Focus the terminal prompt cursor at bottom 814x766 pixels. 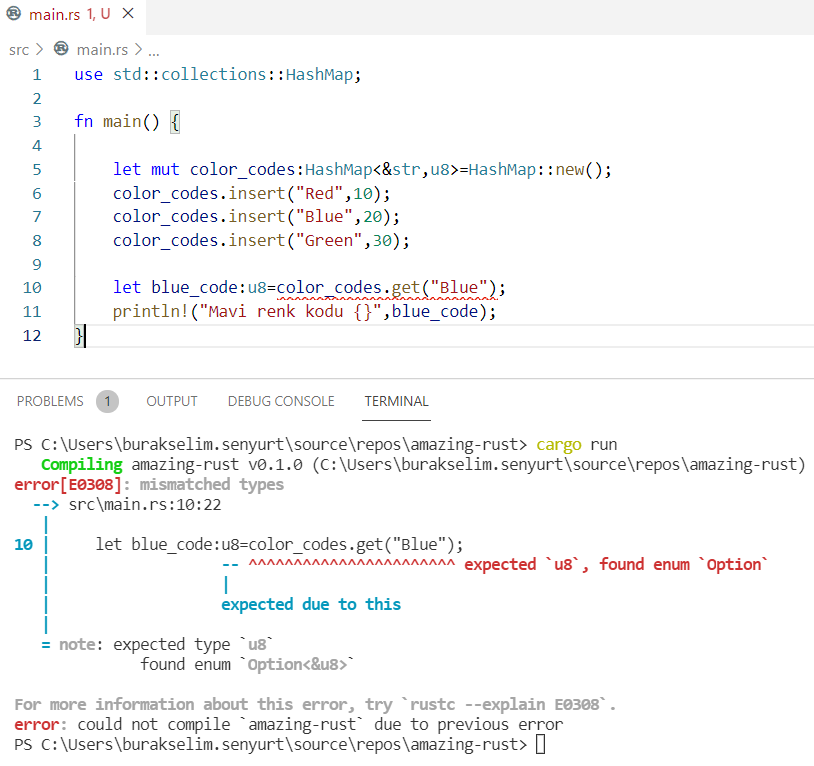tap(540, 745)
